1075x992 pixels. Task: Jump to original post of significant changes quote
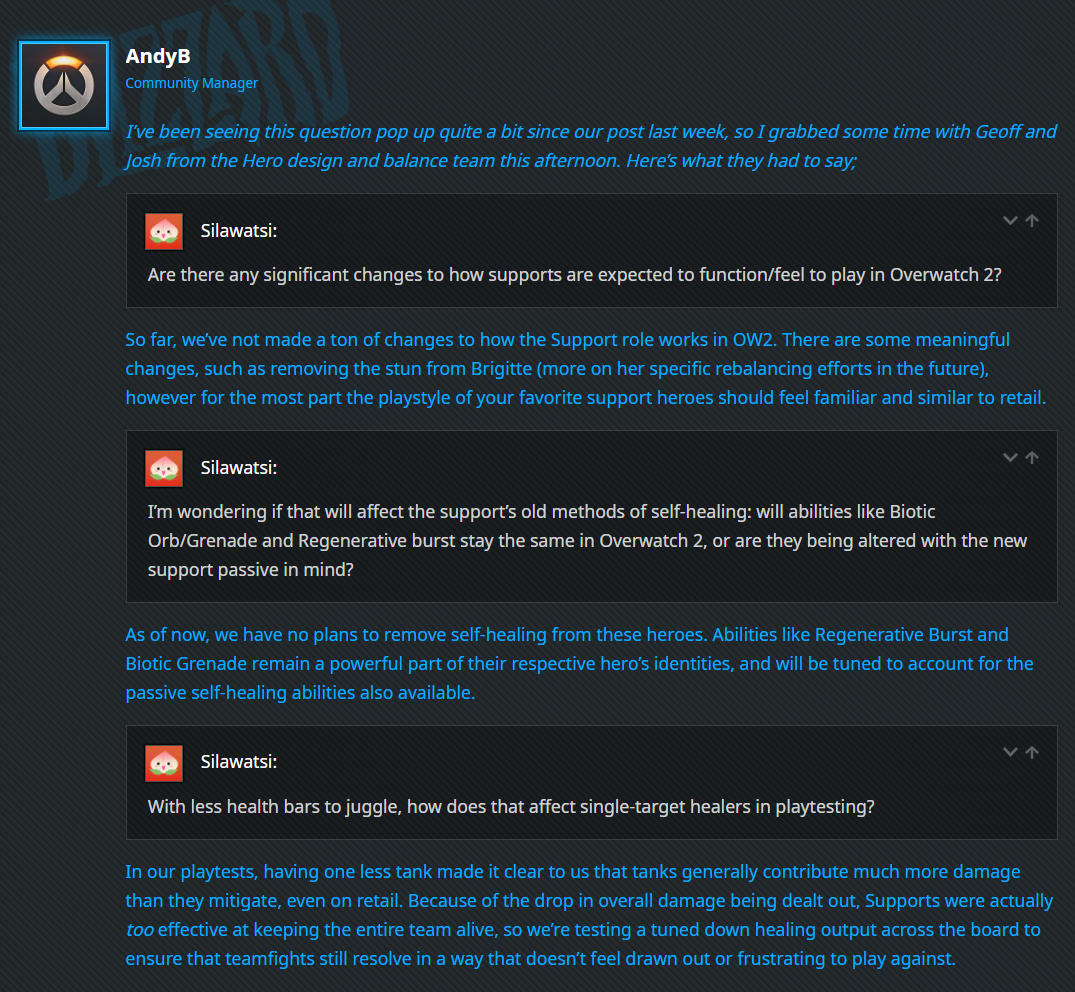pos(1032,220)
